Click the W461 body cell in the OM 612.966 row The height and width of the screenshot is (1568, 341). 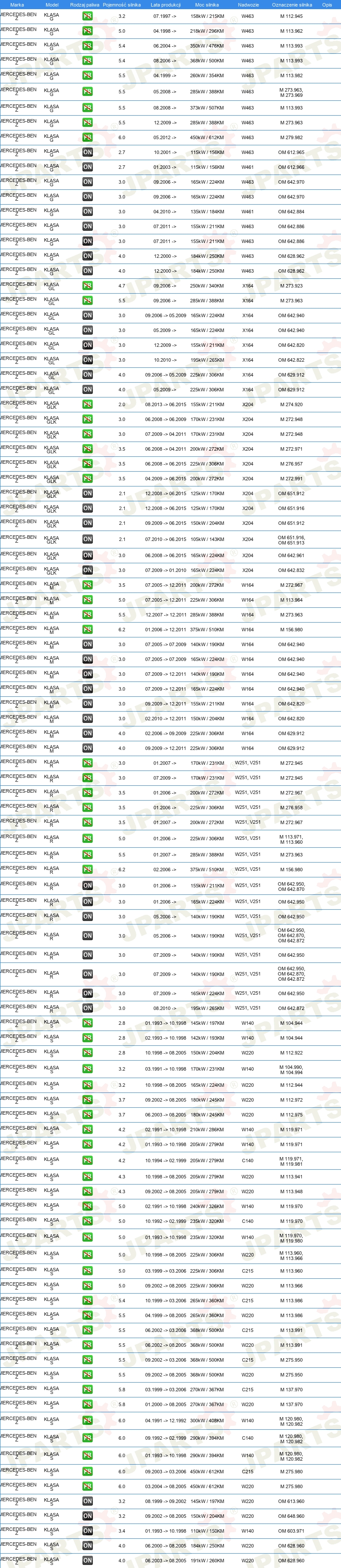248,167
